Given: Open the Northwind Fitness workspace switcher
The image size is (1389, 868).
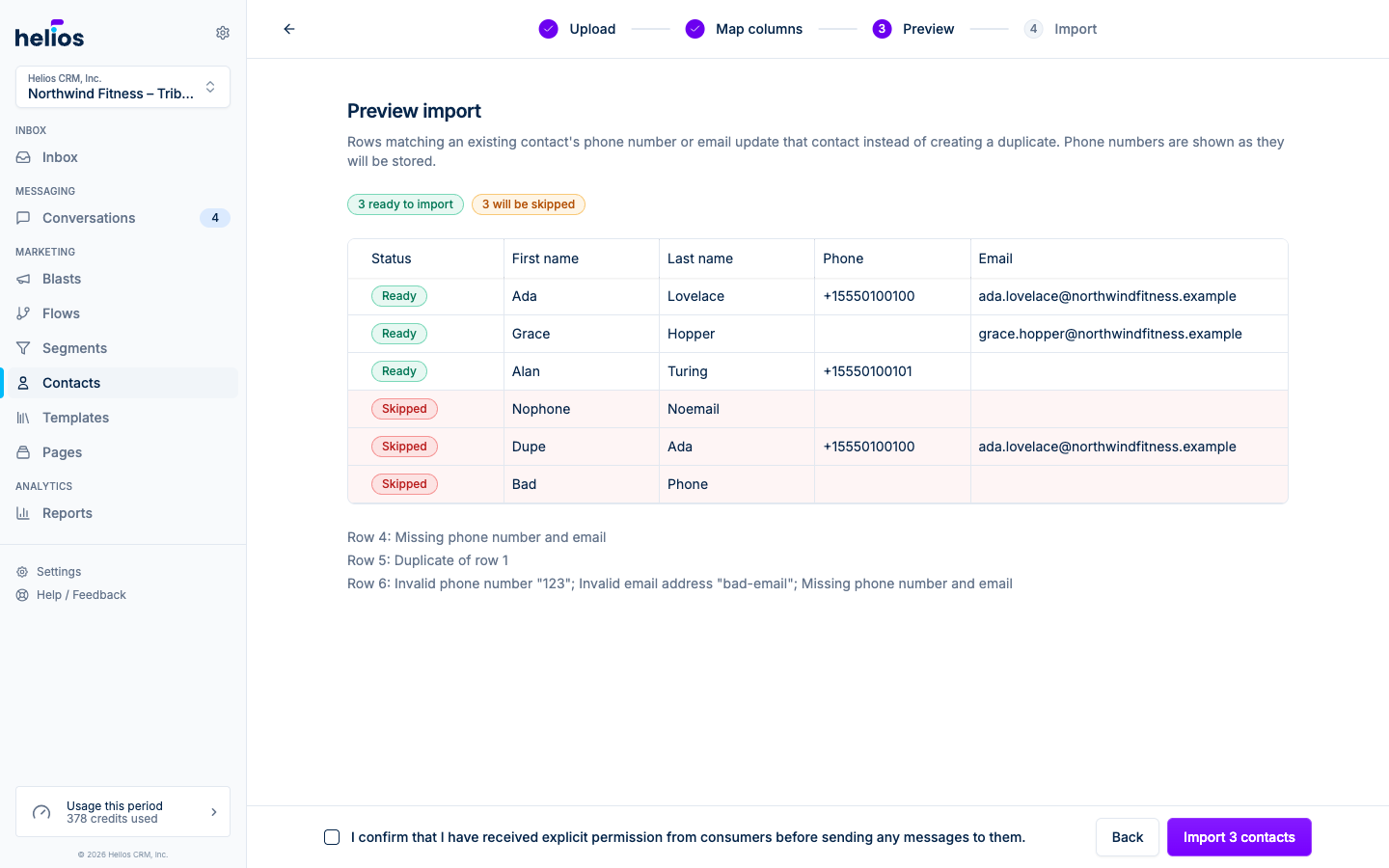Looking at the screenshot, I should pos(123,87).
